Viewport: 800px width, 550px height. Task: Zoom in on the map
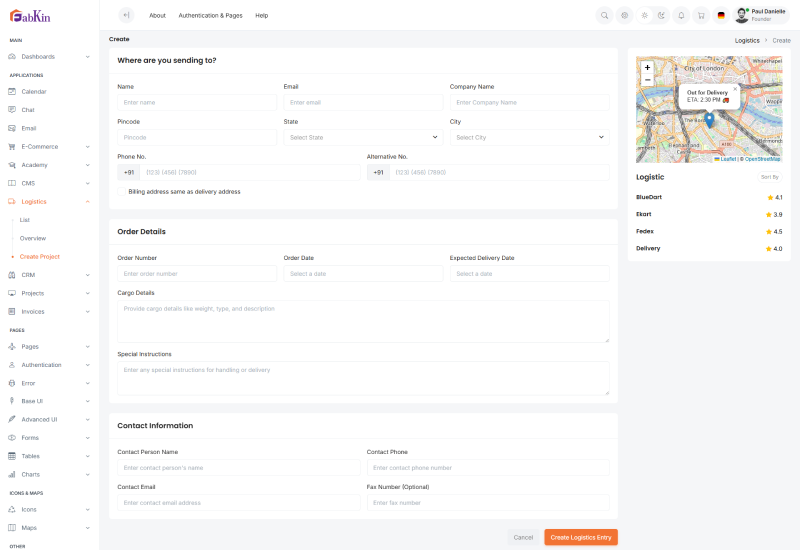[x=647, y=67]
